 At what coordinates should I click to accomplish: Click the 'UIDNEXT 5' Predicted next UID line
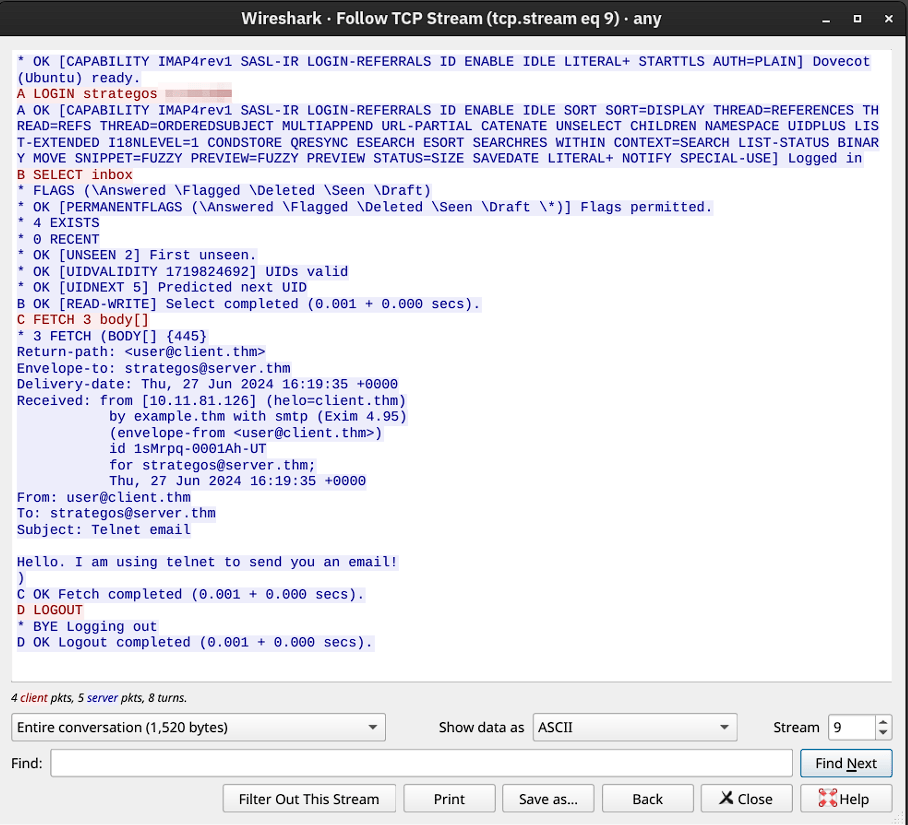pyautogui.click(x=162, y=288)
